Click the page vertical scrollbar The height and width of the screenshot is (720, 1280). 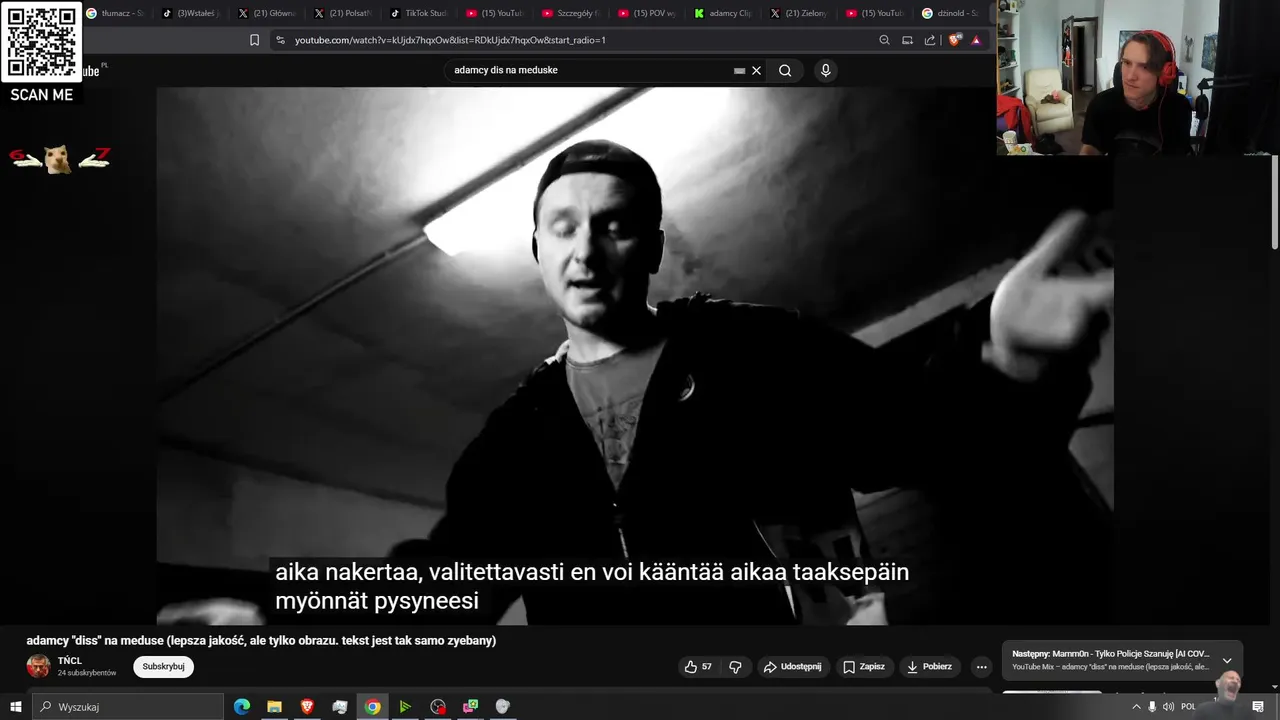(x=1275, y=200)
